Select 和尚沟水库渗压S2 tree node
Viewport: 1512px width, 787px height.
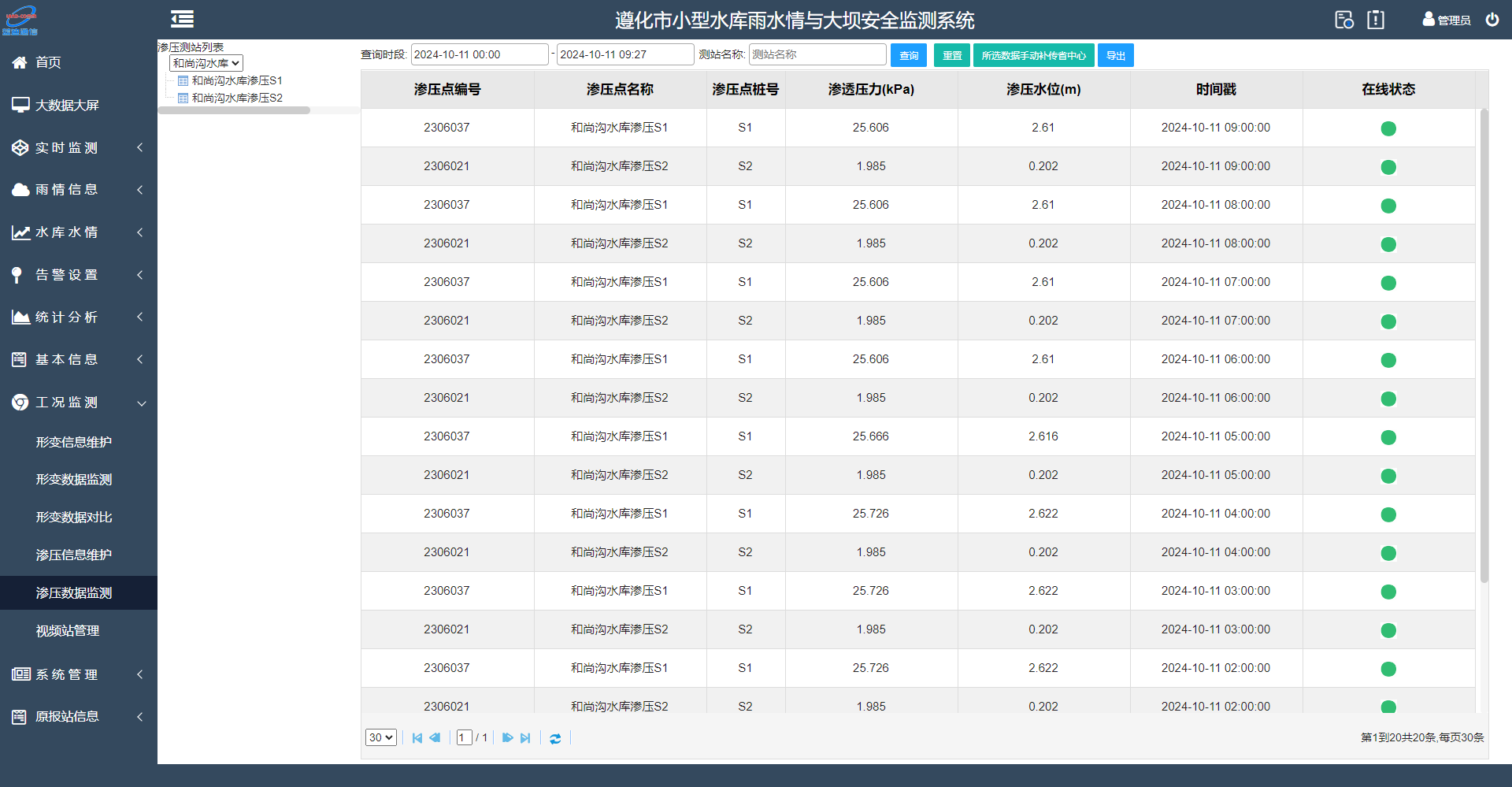click(x=237, y=98)
